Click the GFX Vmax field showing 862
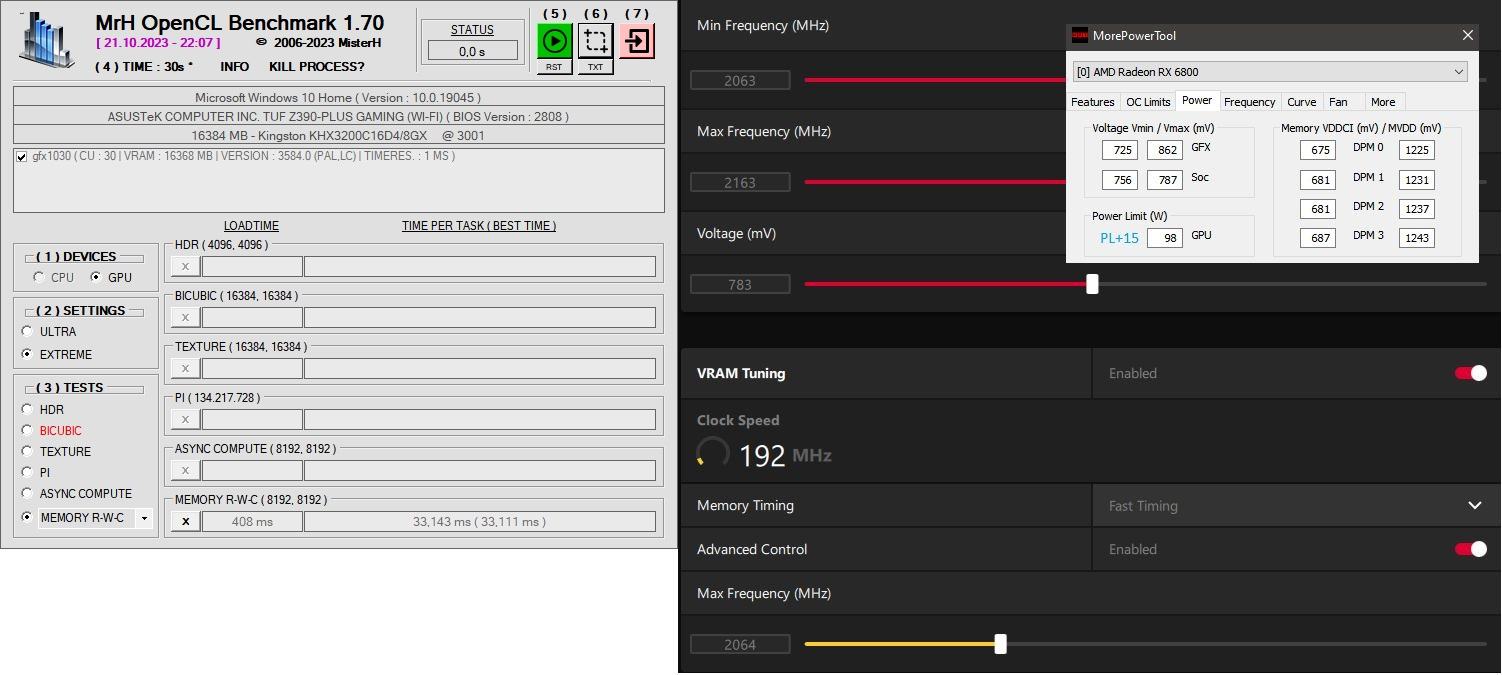The height and width of the screenshot is (675, 1502). click(1164, 150)
